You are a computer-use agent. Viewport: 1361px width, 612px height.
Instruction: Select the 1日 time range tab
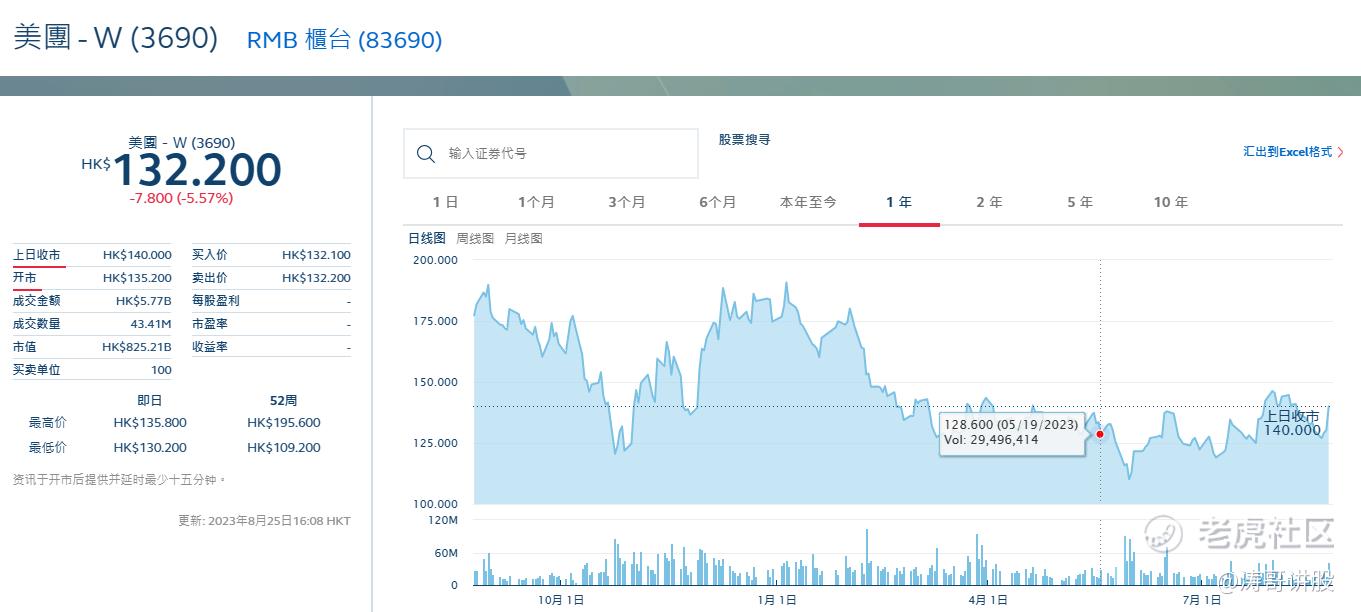coord(445,202)
